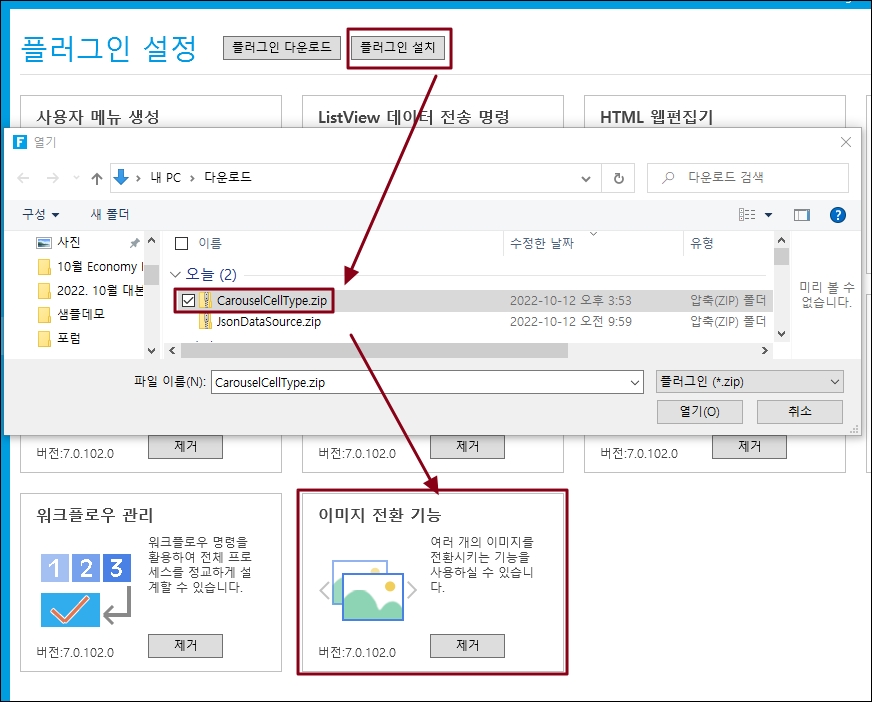Open the help question mark icon
872x702 pixels.
pos(838,215)
